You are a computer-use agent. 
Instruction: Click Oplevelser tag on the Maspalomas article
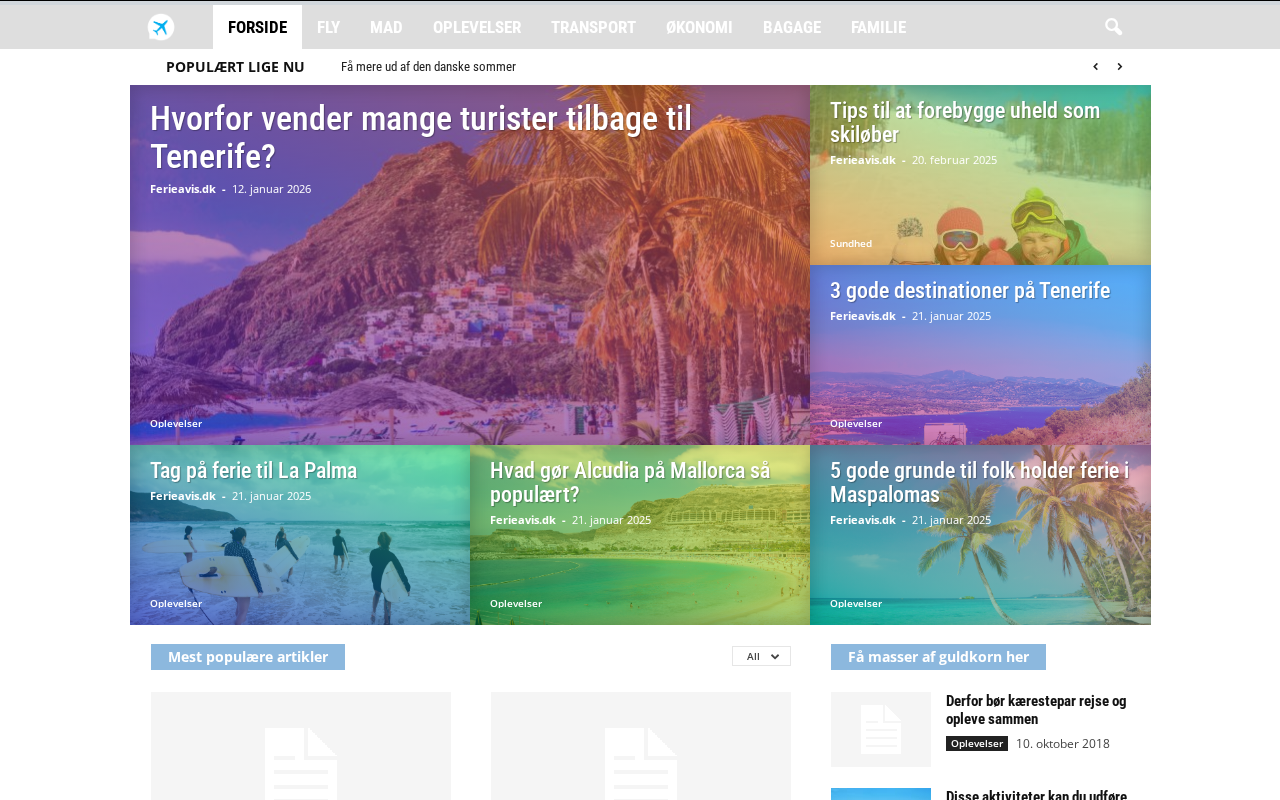856,603
